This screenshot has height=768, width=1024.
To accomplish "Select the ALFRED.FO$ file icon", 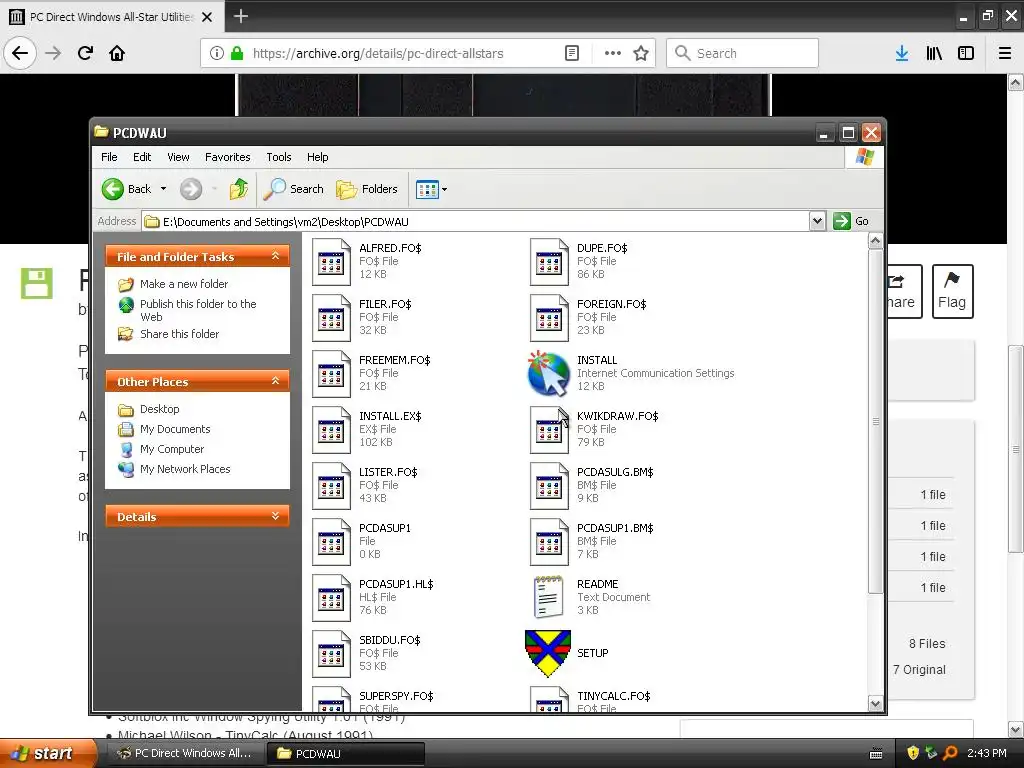I will tap(331, 262).
